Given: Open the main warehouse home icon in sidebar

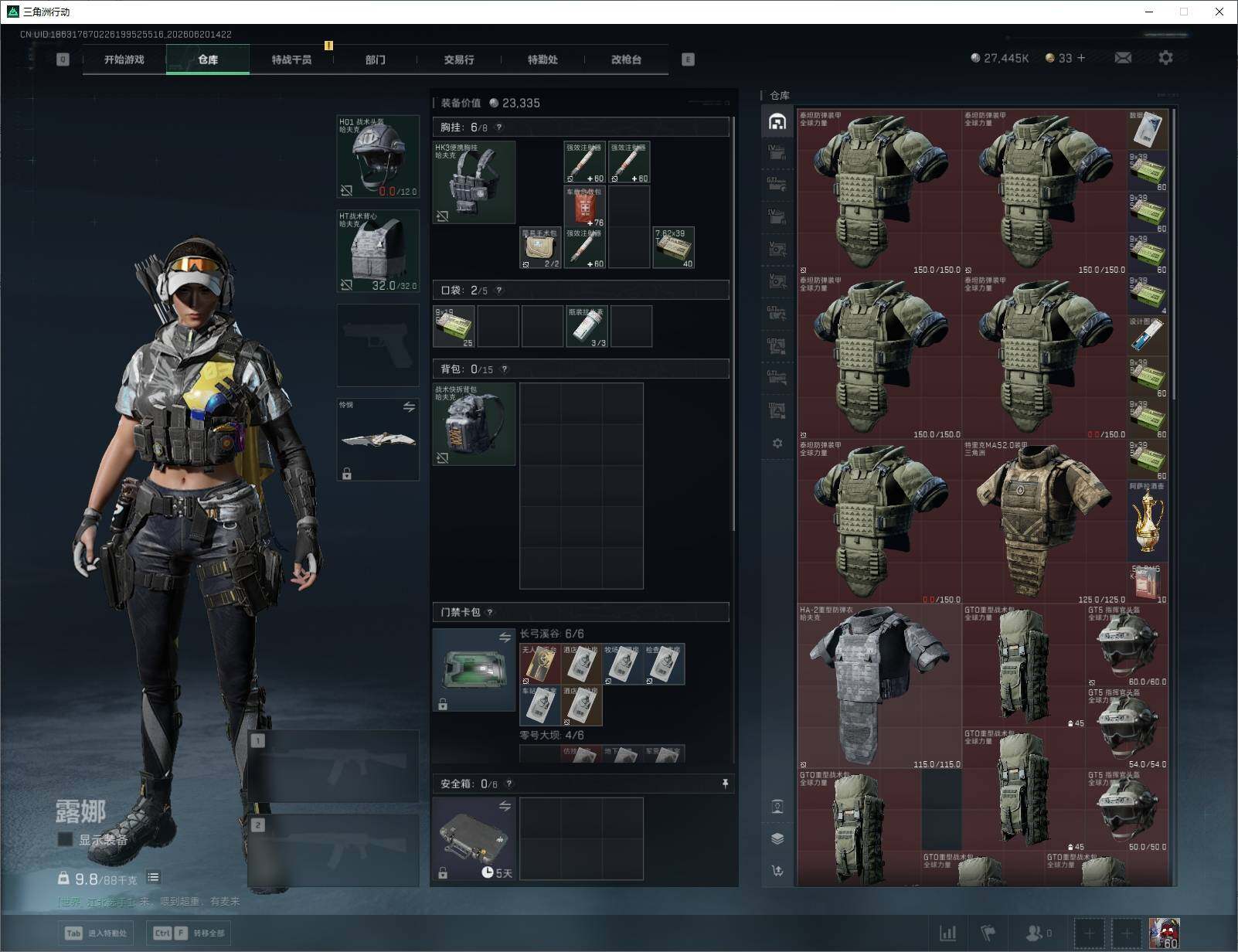Looking at the screenshot, I should [777, 121].
